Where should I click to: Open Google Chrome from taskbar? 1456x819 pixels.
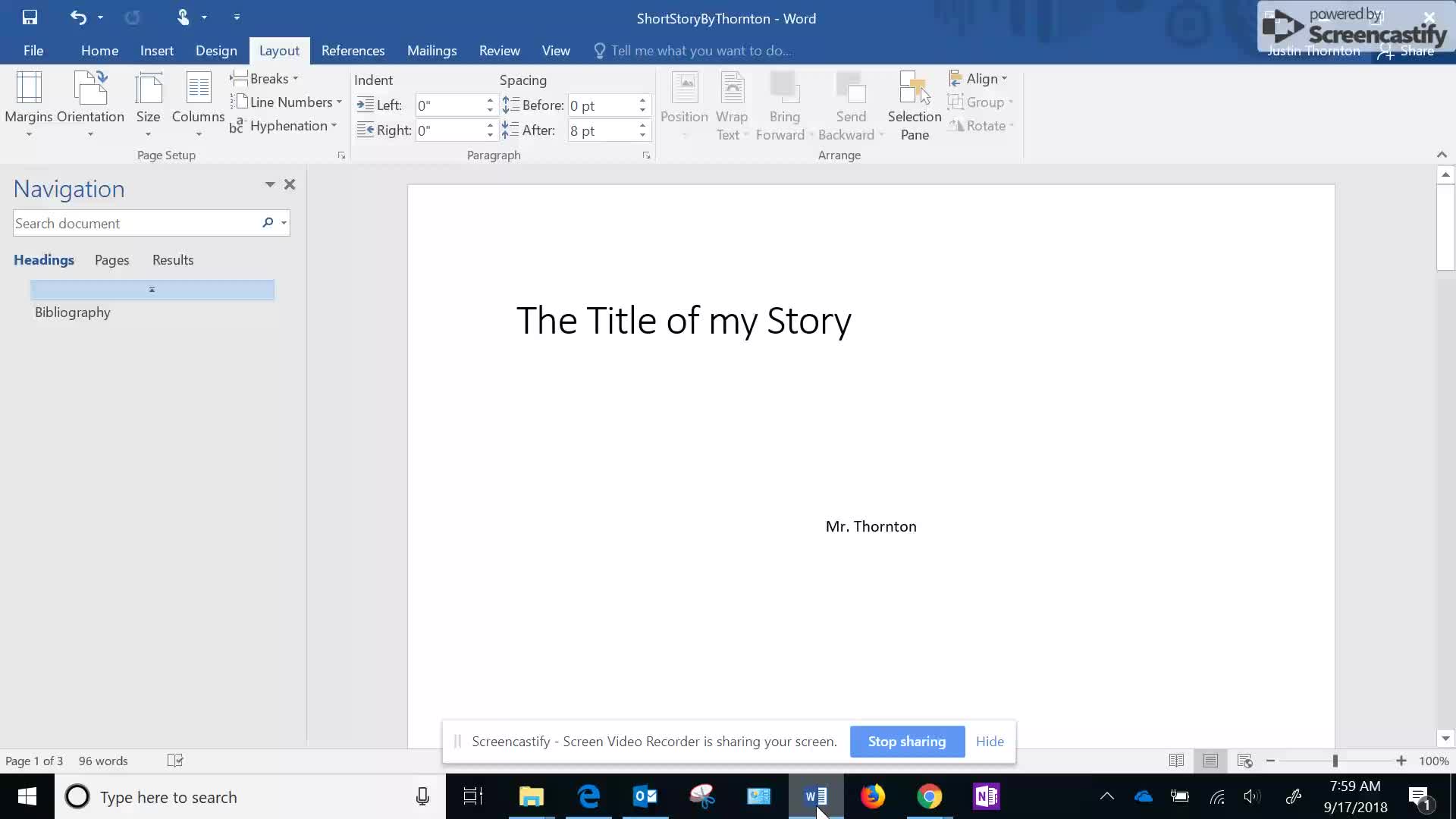(x=930, y=796)
